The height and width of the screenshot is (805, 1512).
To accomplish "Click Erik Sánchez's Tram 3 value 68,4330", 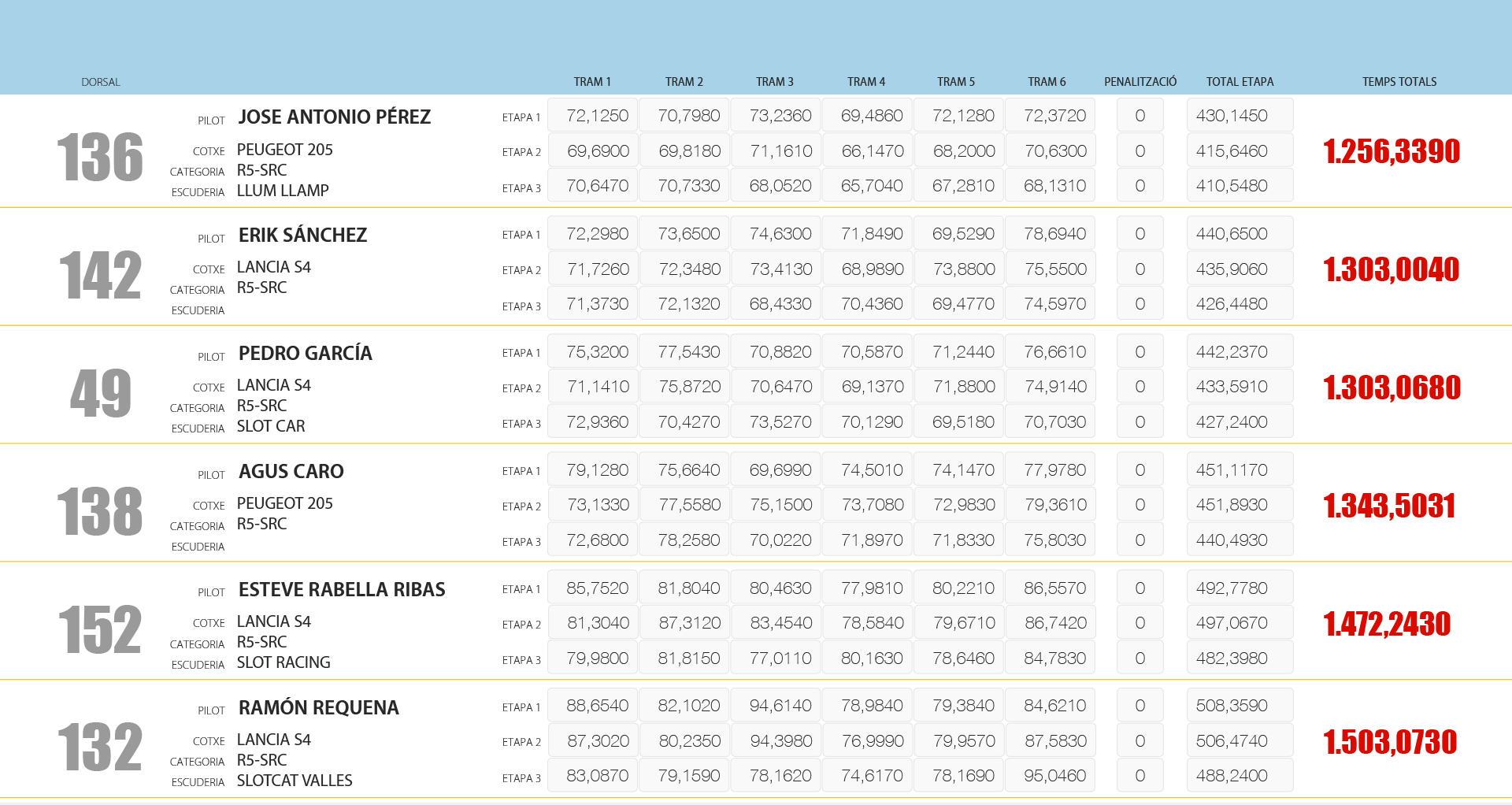I will pos(780,304).
